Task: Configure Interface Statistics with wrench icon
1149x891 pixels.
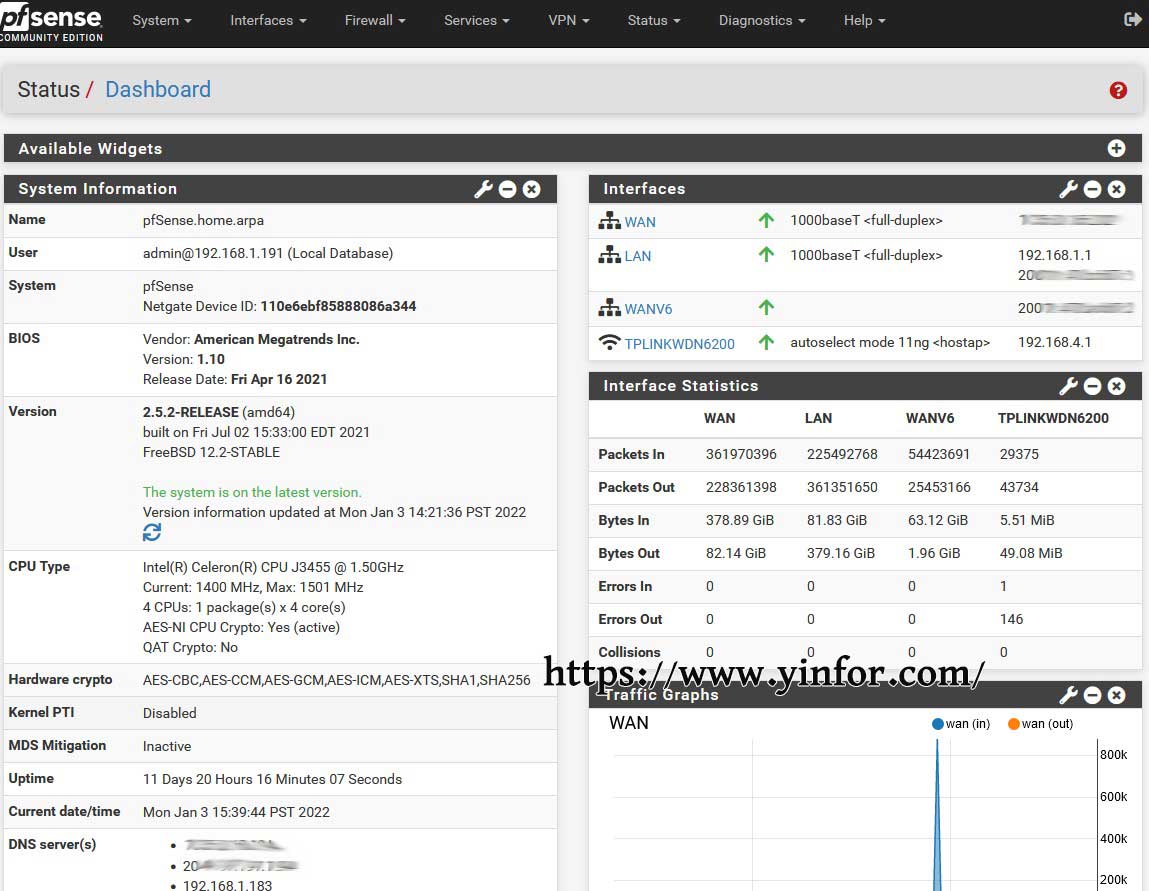Action: [1068, 386]
